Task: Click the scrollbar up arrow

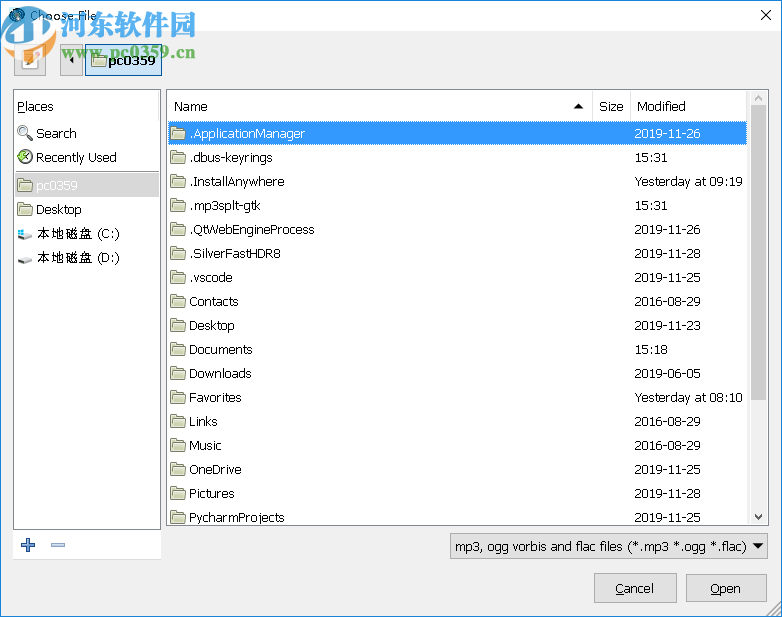Action: pyautogui.click(x=759, y=98)
